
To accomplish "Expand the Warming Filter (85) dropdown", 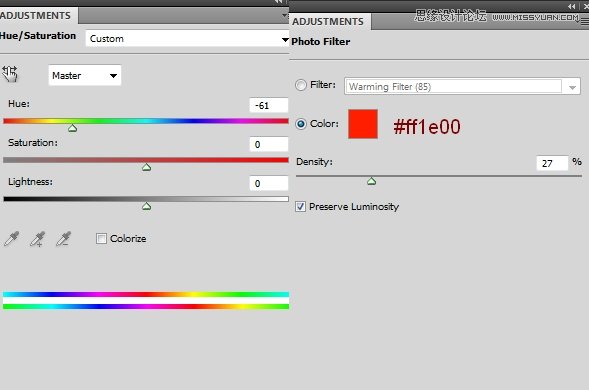I will point(462,87).
